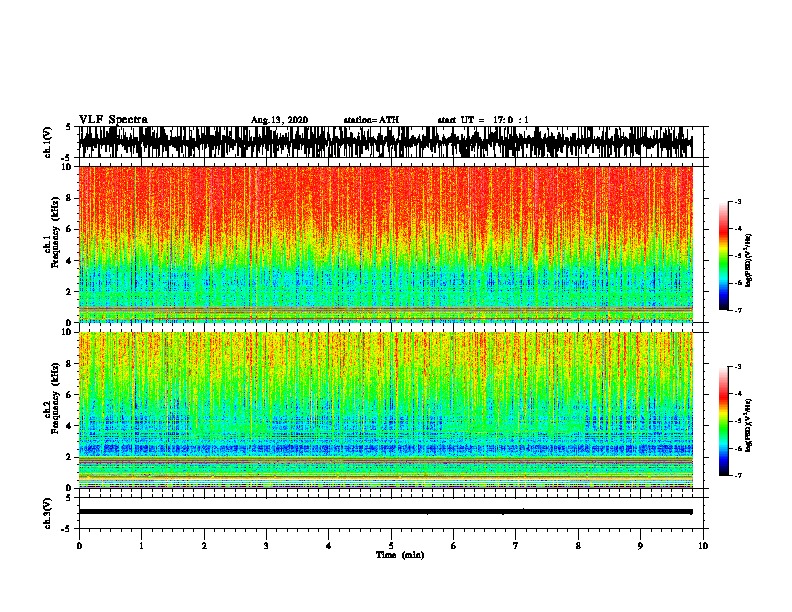This screenshot has height=612, width=792.
Task: Click the ch.1 colorbar log(PSD) unit label
Action: tap(748, 261)
